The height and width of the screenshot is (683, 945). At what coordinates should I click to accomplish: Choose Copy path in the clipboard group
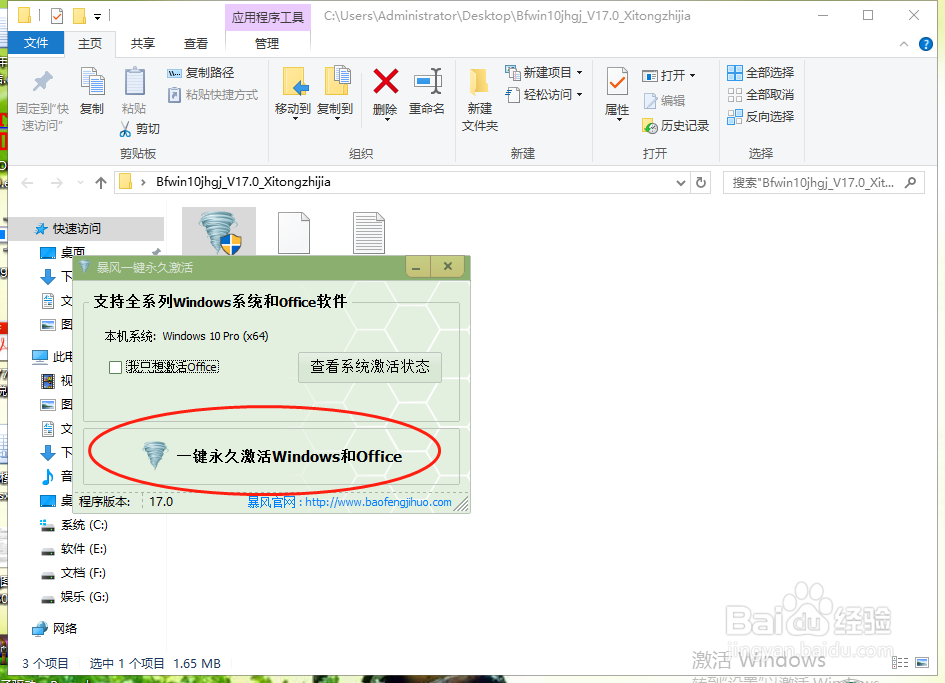point(201,73)
